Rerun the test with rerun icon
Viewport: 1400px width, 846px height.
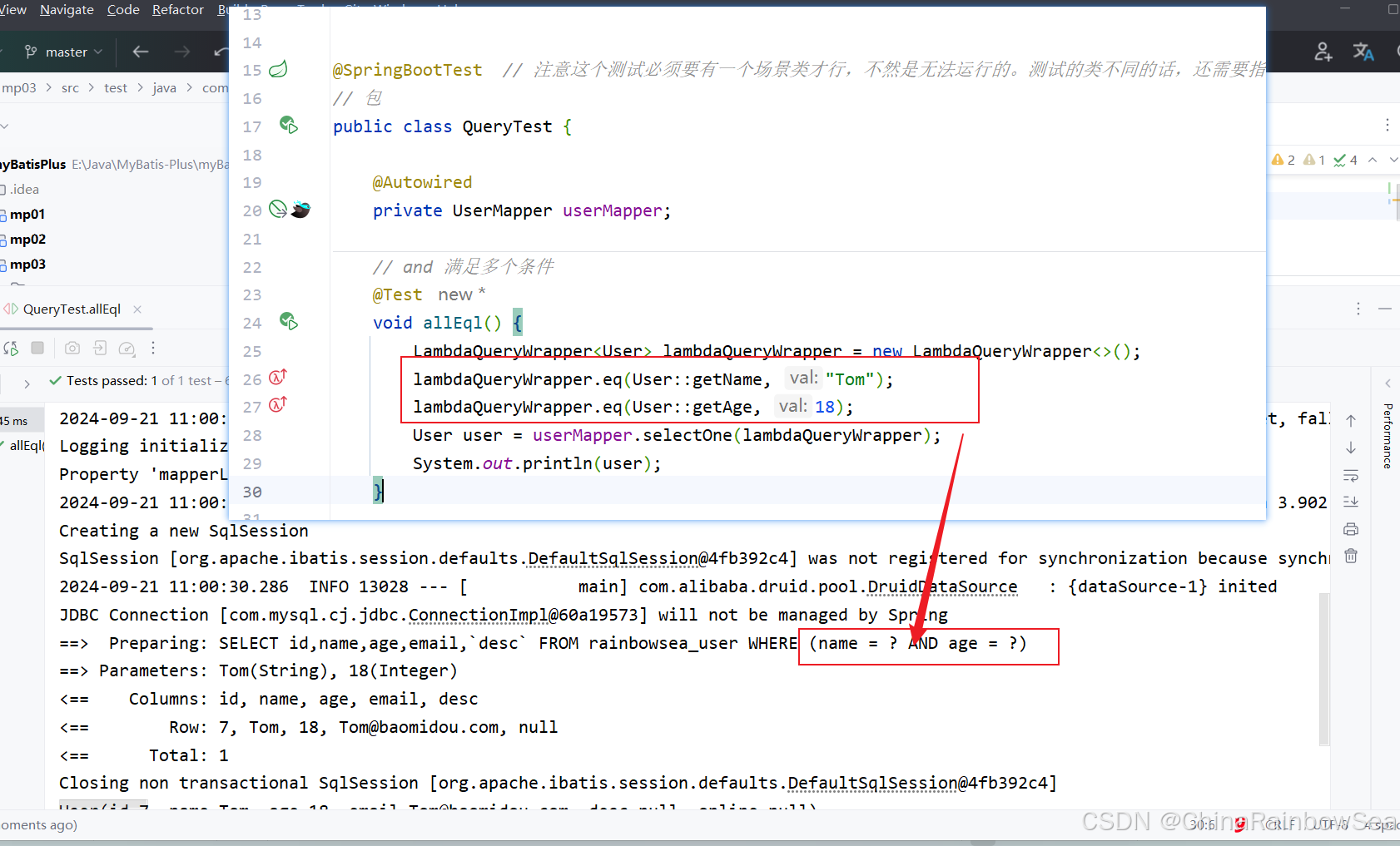point(11,348)
